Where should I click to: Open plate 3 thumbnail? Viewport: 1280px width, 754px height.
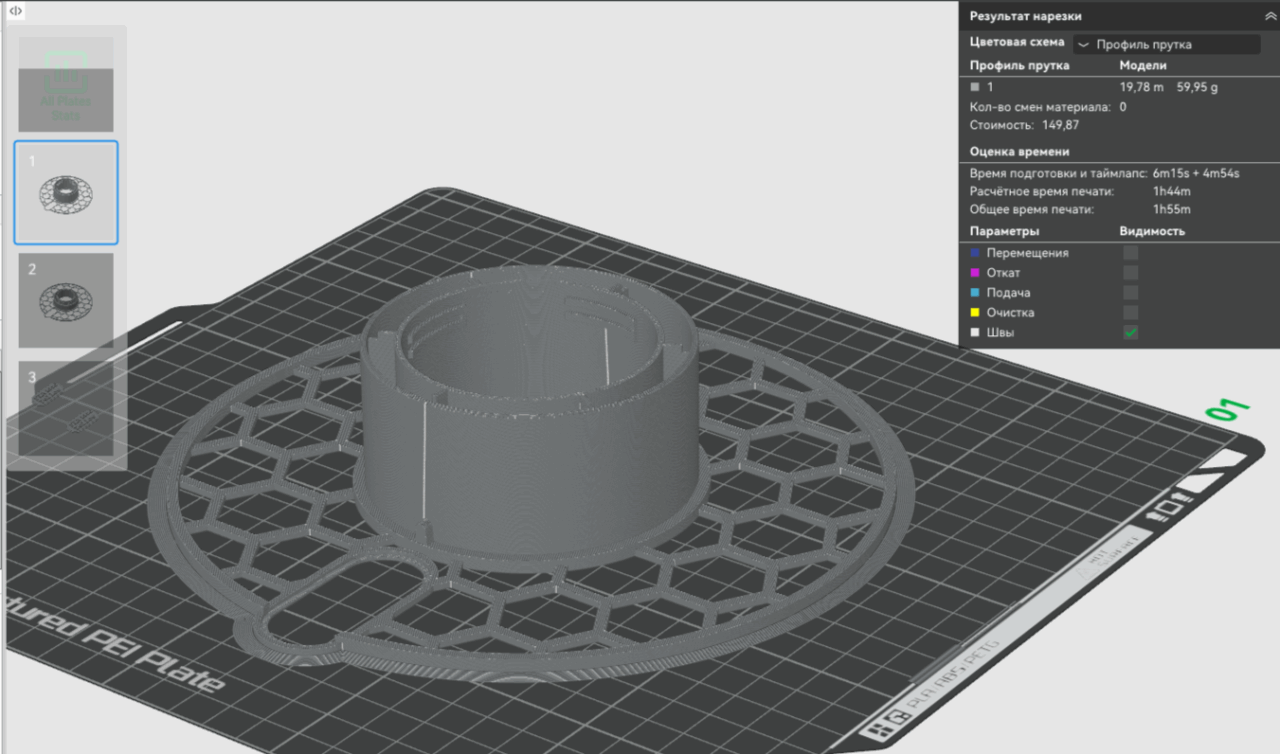click(x=66, y=410)
